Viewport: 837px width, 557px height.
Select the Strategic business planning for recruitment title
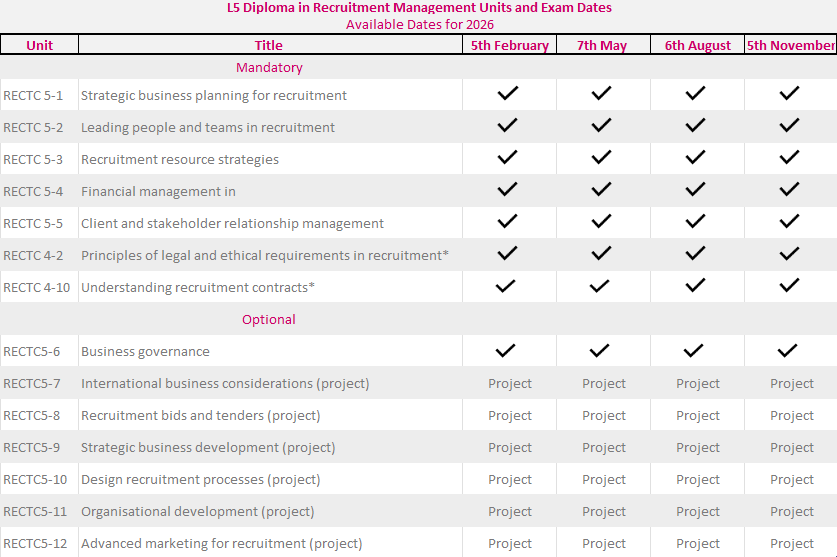[214, 96]
